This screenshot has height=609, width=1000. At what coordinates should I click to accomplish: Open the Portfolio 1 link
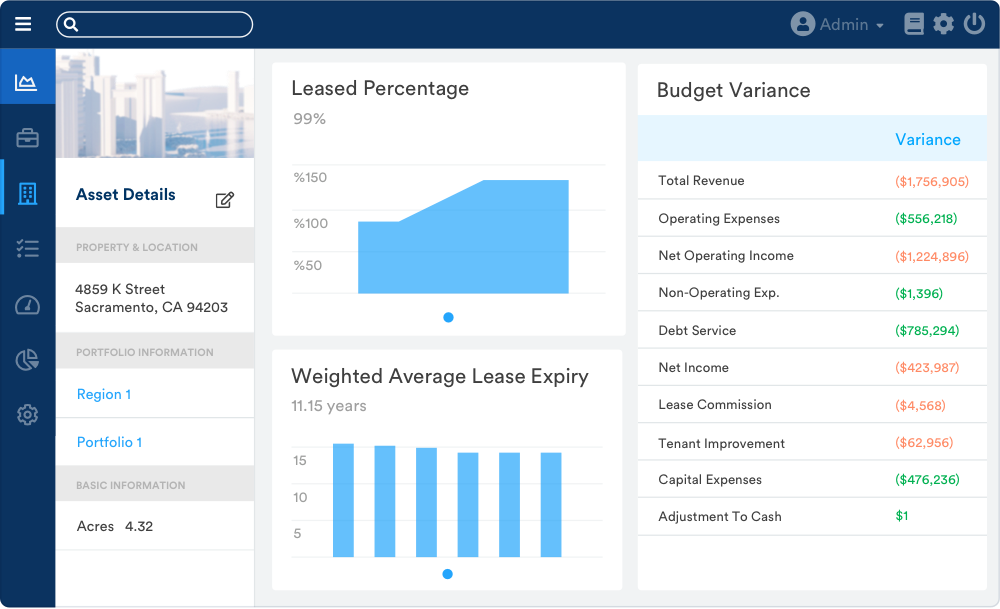coord(108,442)
